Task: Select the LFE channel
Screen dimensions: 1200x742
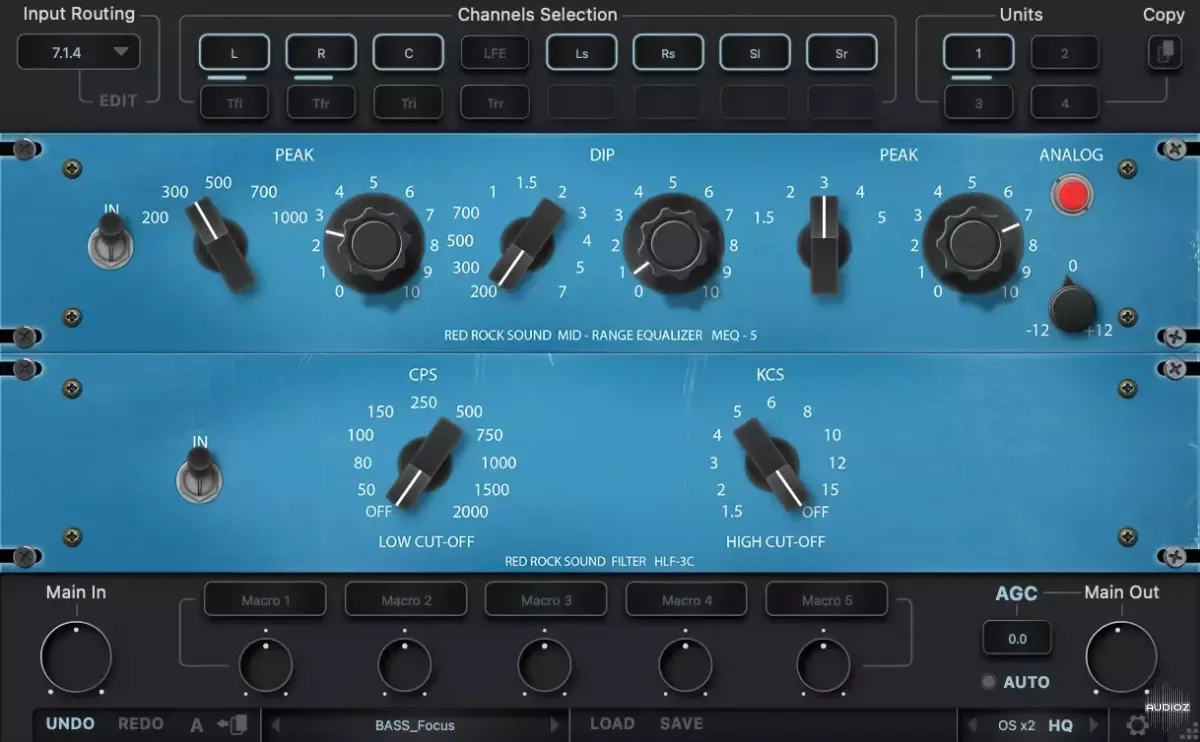Action: (x=495, y=53)
